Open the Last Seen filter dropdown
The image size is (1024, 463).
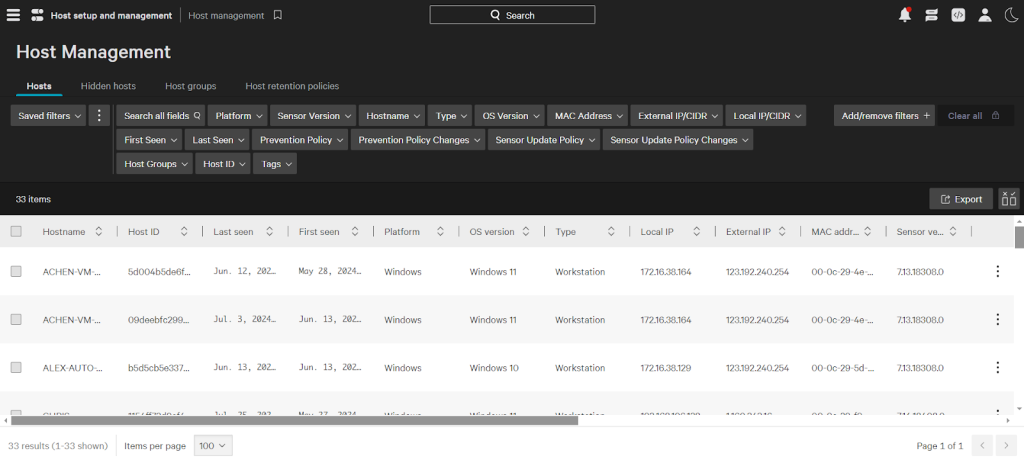click(x=217, y=140)
